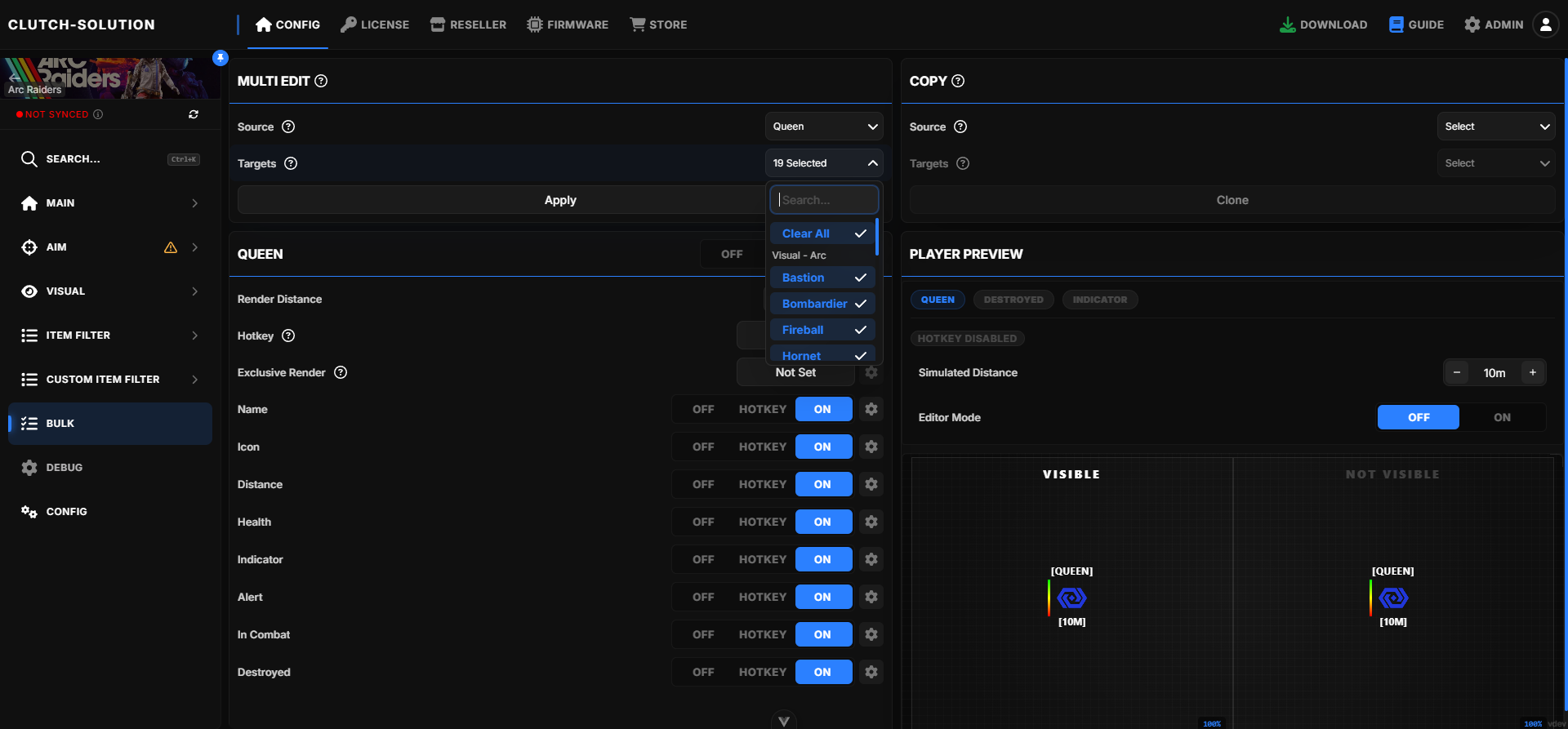Select the Destroyed preview tab
The width and height of the screenshot is (1568, 729).
[1013, 300]
